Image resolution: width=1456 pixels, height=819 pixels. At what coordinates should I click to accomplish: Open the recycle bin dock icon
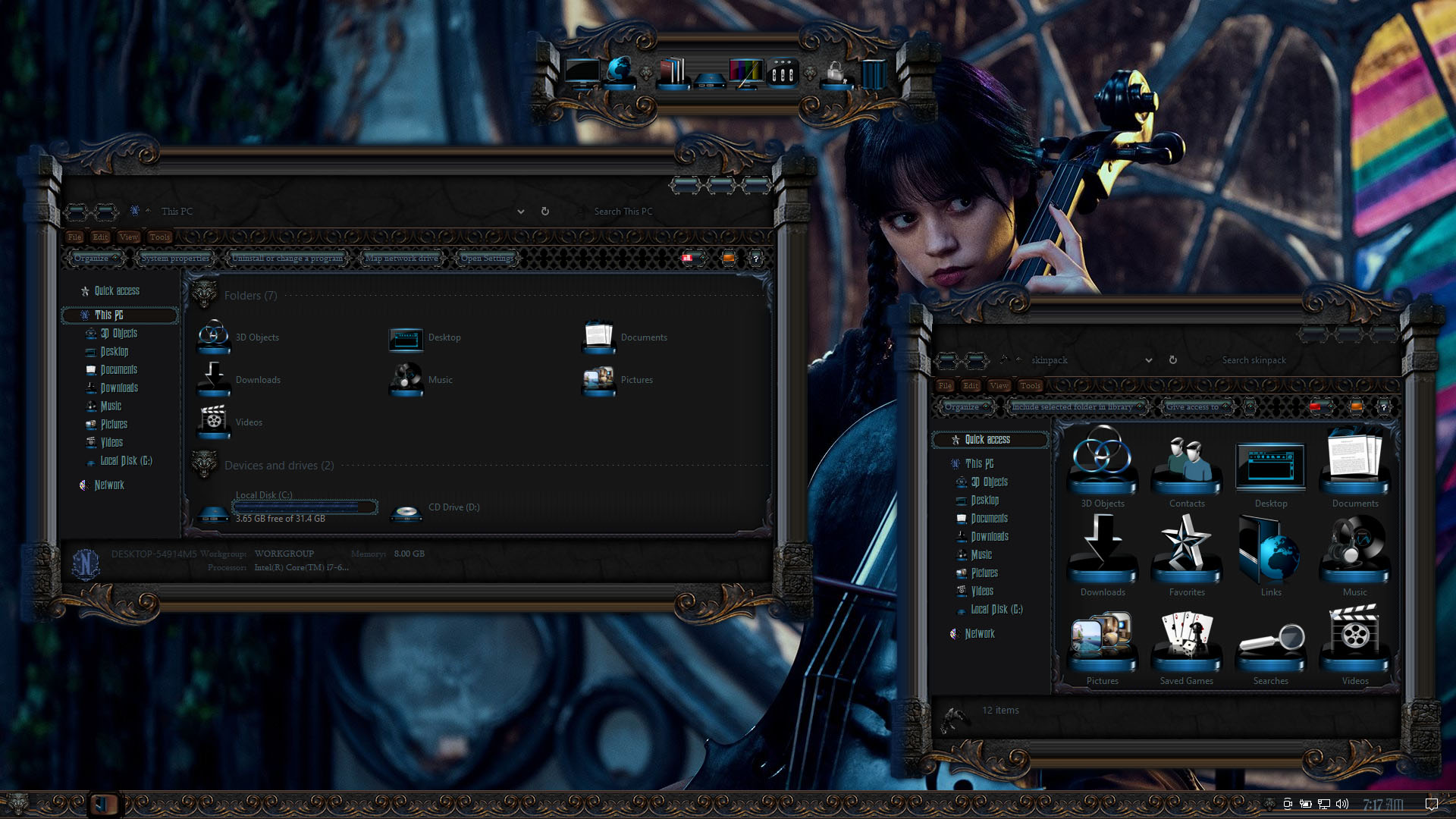(x=874, y=74)
